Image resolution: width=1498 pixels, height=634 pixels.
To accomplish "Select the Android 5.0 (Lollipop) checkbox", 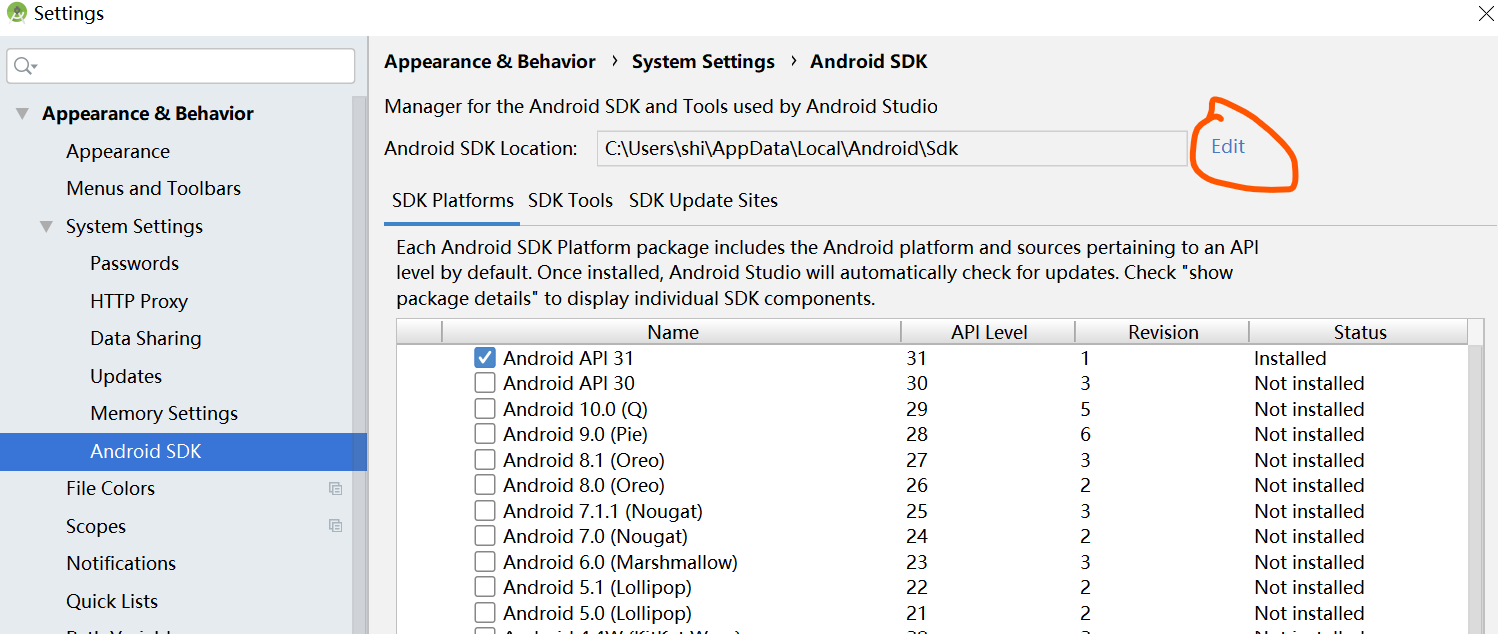I will pyautogui.click(x=485, y=613).
